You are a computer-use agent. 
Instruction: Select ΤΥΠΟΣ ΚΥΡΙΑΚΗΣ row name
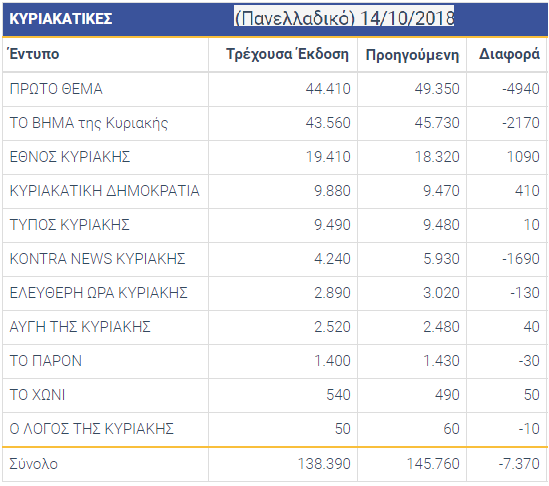tap(69, 224)
